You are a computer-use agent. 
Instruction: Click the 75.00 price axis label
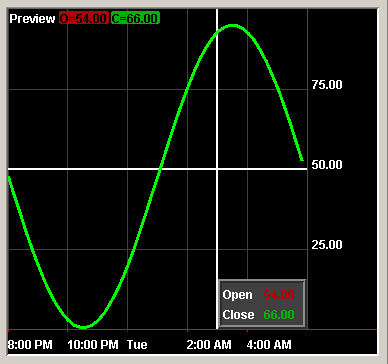tap(327, 85)
